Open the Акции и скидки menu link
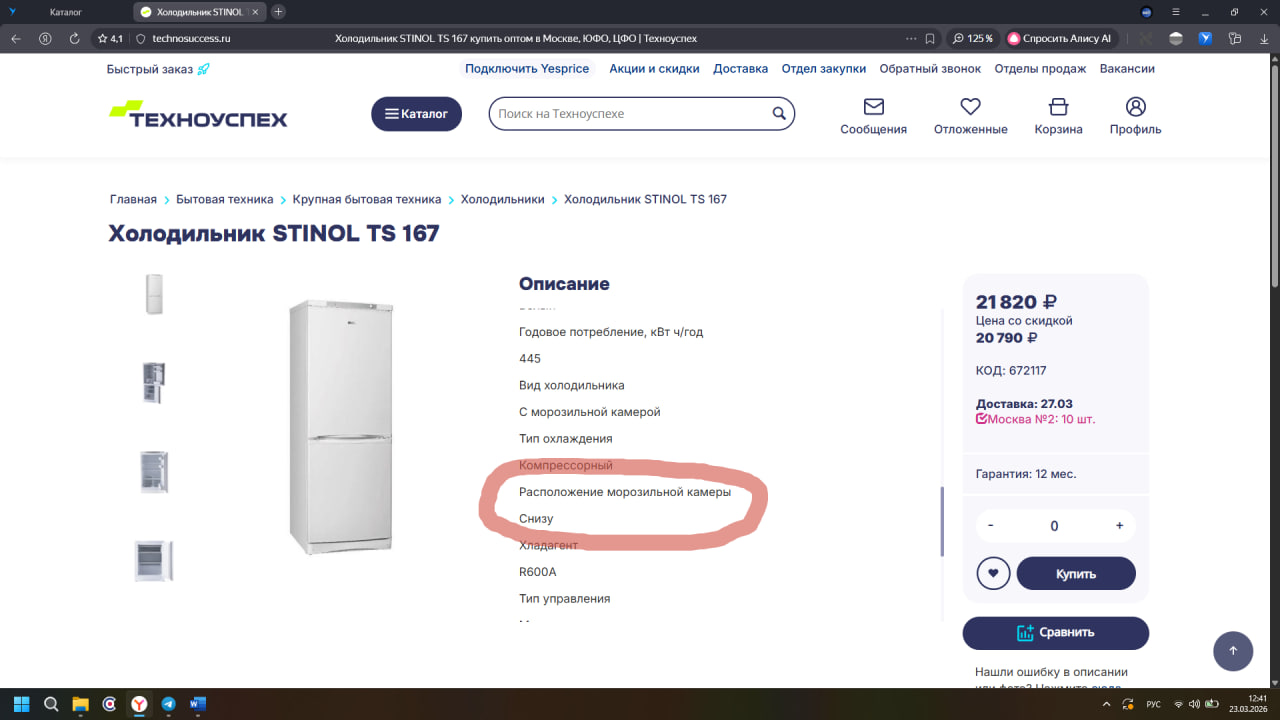Image resolution: width=1280 pixels, height=720 pixels. (654, 69)
